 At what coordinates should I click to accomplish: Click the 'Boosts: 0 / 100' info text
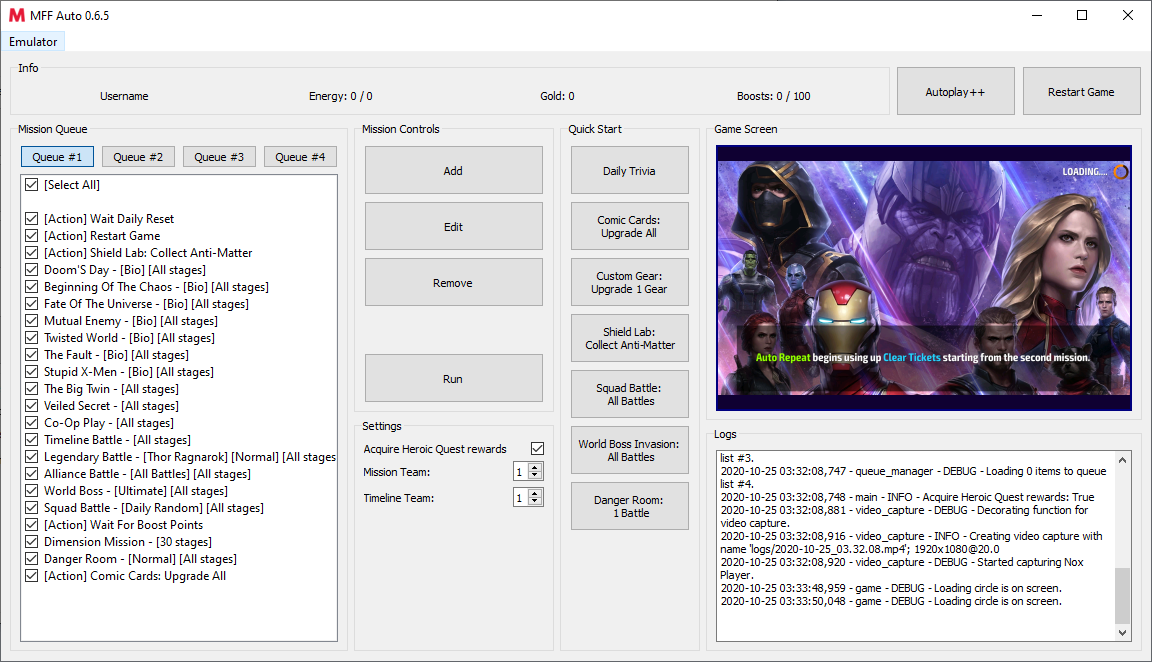(x=774, y=96)
